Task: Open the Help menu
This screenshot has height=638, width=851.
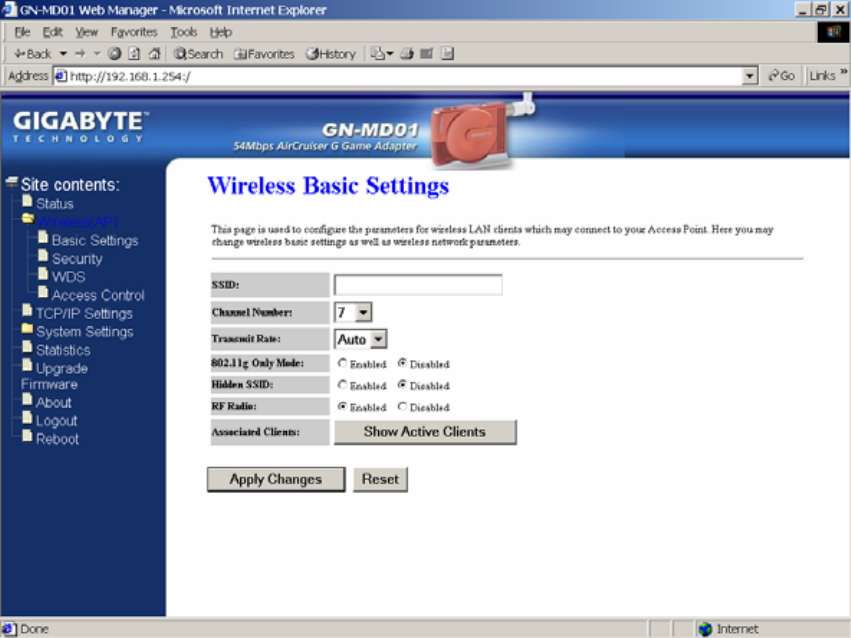Action: (x=221, y=32)
